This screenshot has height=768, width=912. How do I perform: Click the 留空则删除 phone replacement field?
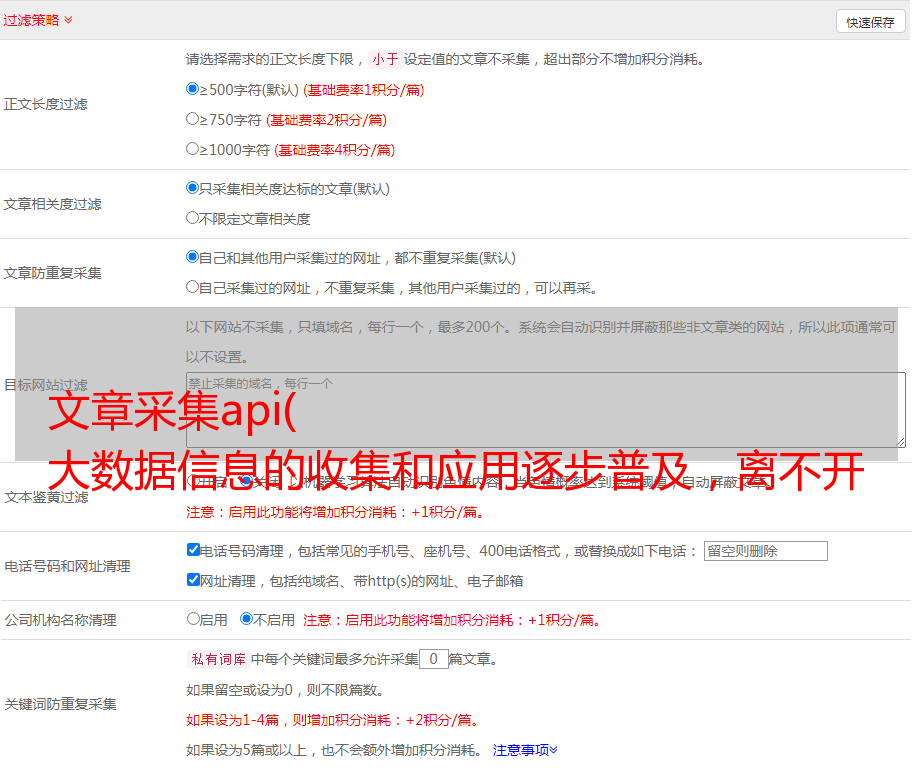tap(765, 551)
